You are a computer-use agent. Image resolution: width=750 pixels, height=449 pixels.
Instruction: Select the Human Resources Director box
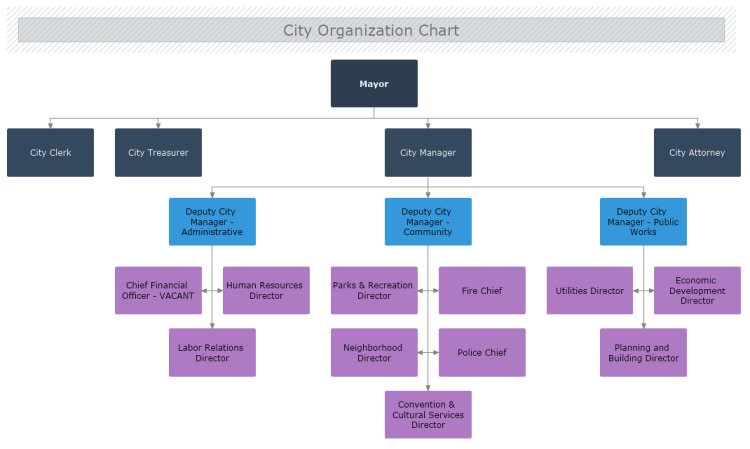pyautogui.click(x=266, y=290)
